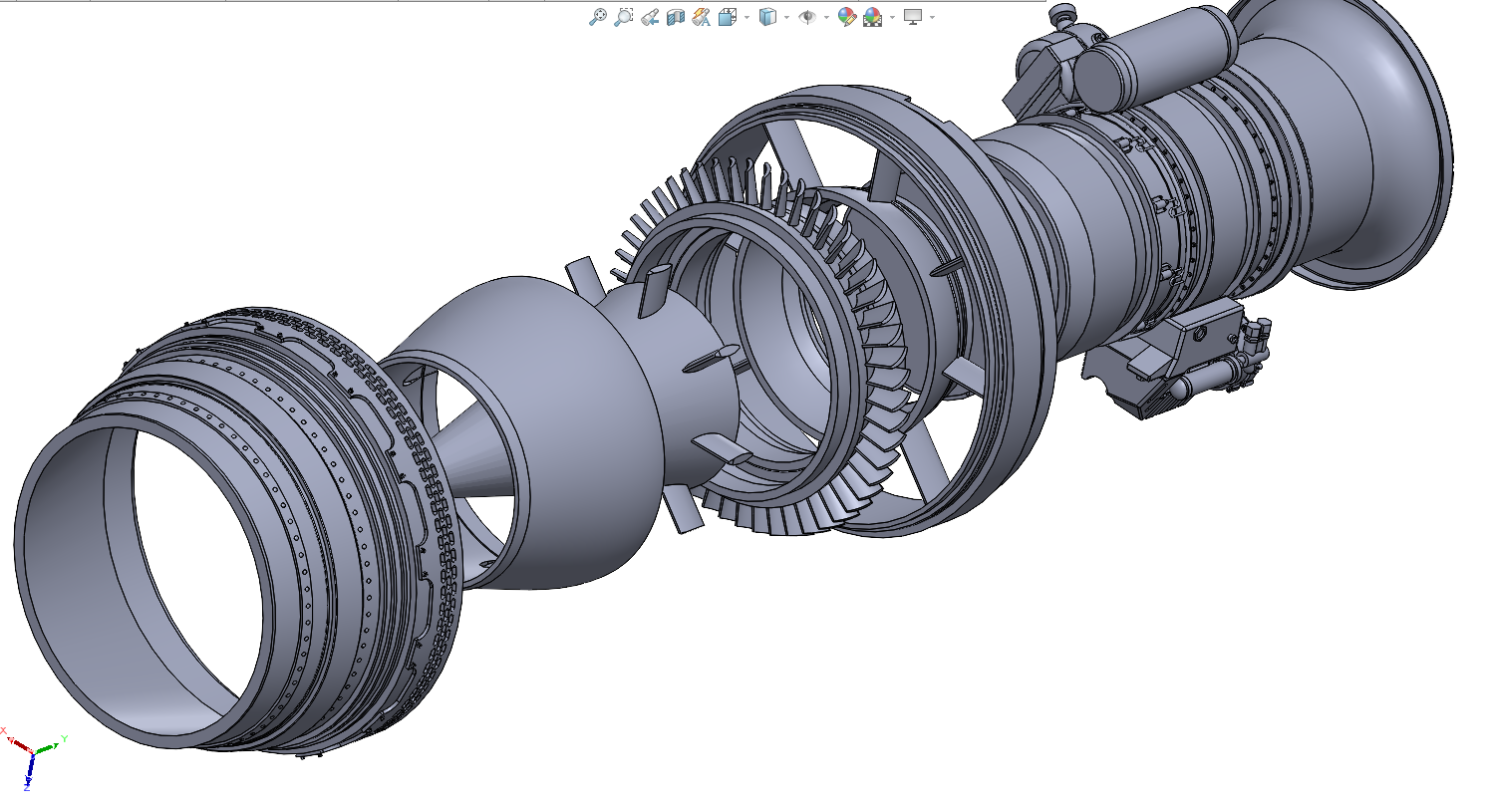Click the Apply Scene icon
Screen dimensions: 1487x812
pyautogui.click(x=872, y=17)
